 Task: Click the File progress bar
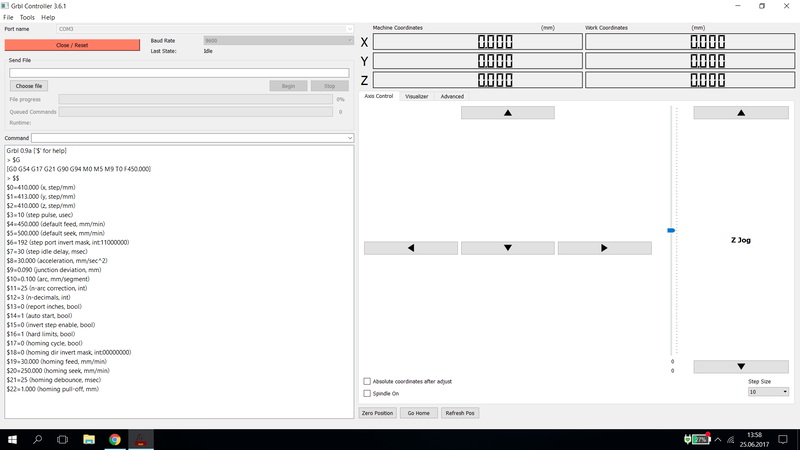tap(196, 99)
